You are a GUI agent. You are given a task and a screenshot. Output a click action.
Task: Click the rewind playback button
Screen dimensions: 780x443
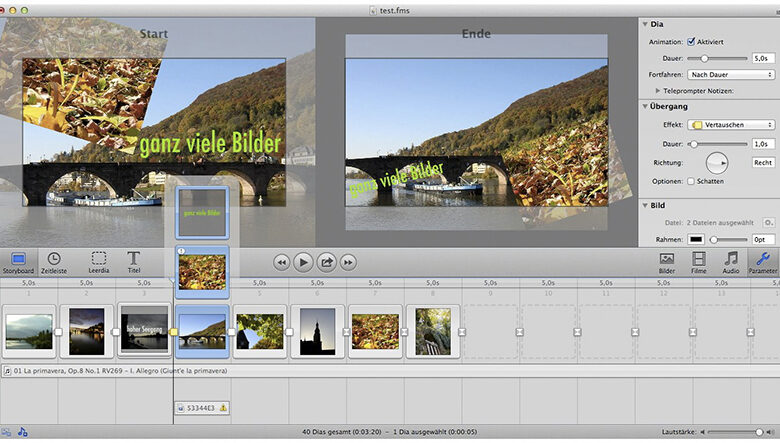tap(282, 262)
